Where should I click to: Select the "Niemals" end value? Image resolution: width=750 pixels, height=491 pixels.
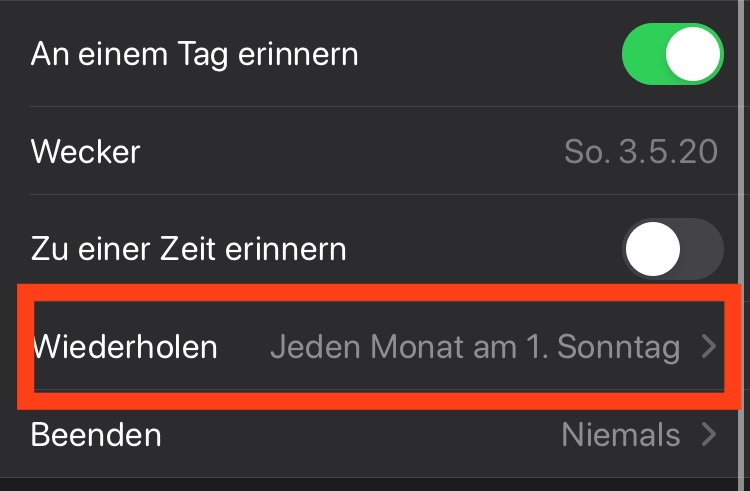pyautogui.click(x=620, y=435)
